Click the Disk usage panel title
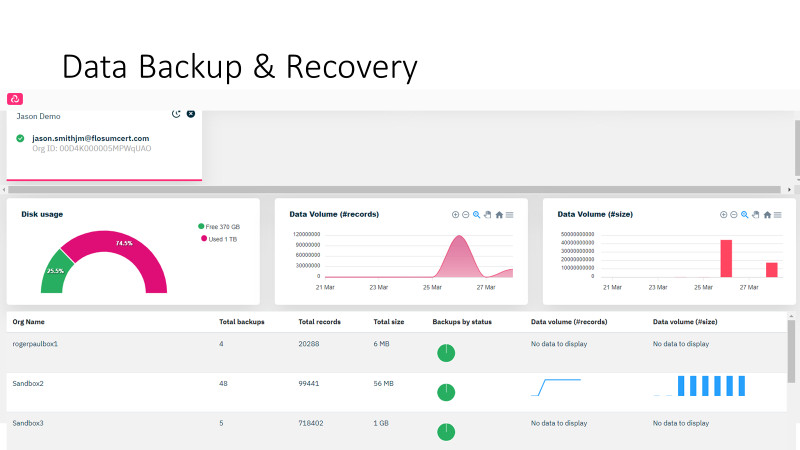 coord(42,214)
